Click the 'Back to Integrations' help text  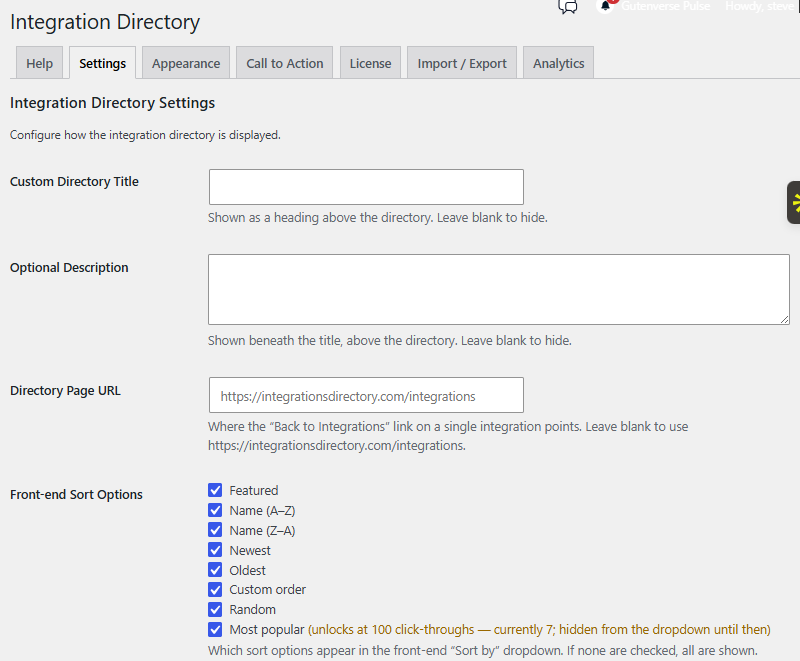click(448, 436)
